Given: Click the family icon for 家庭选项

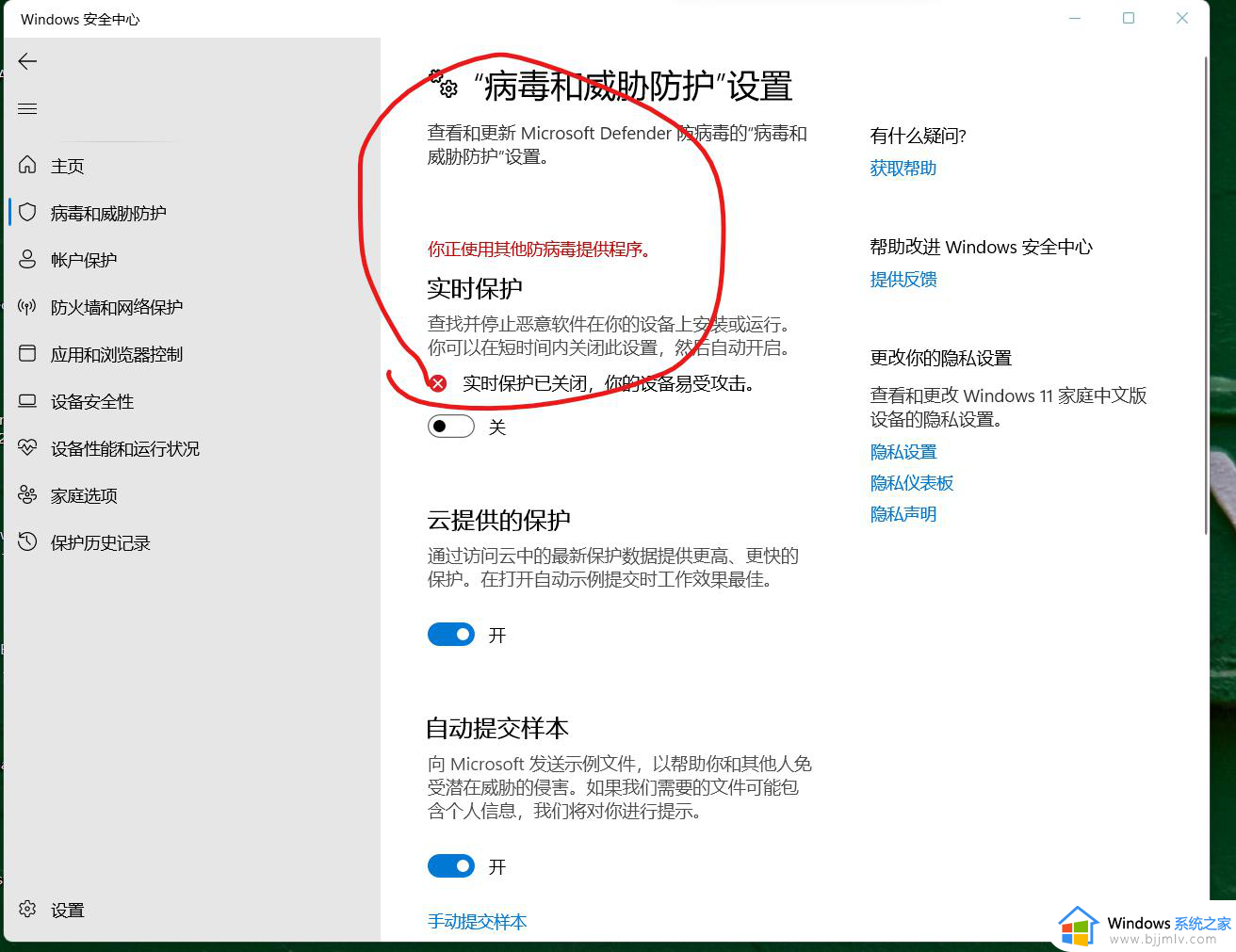Looking at the screenshot, I should coord(27,494).
